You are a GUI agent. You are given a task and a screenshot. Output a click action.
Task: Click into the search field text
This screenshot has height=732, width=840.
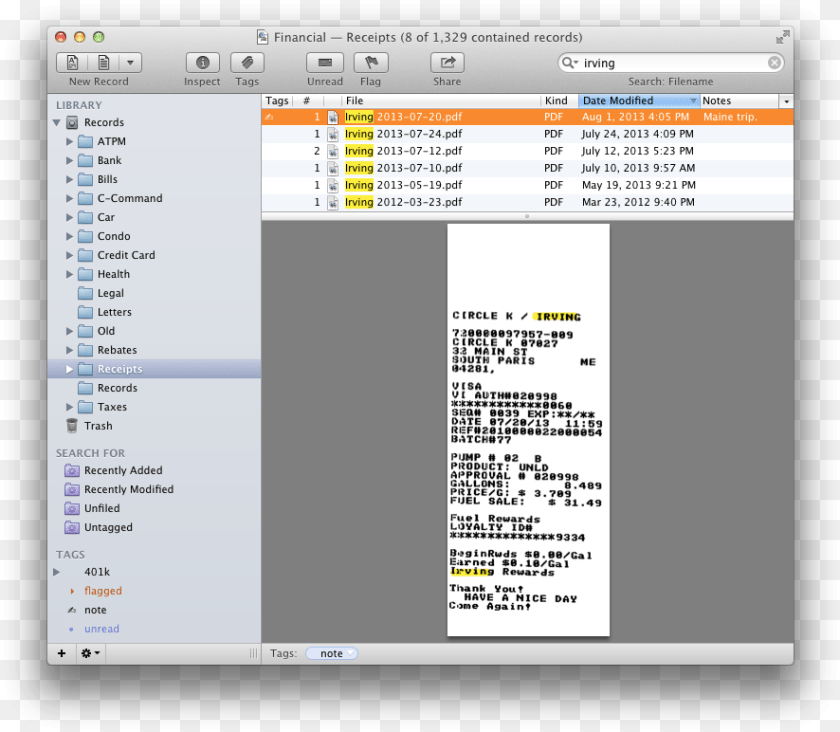point(672,63)
